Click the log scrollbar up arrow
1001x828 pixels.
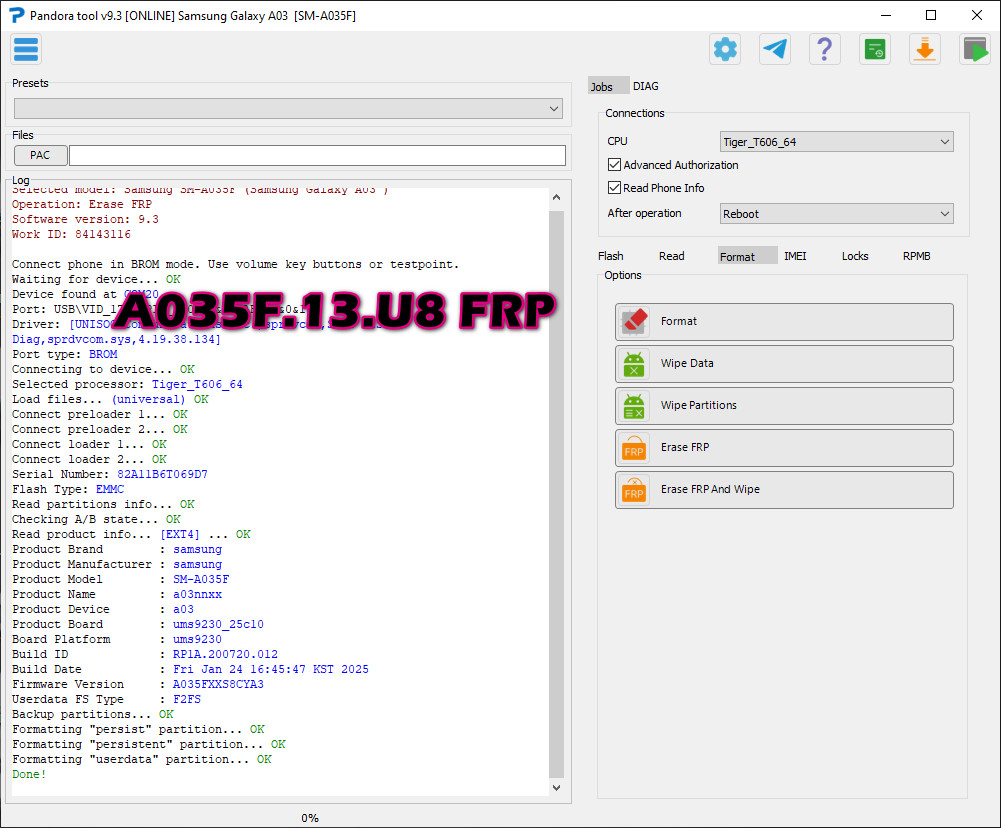(x=556, y=198)
